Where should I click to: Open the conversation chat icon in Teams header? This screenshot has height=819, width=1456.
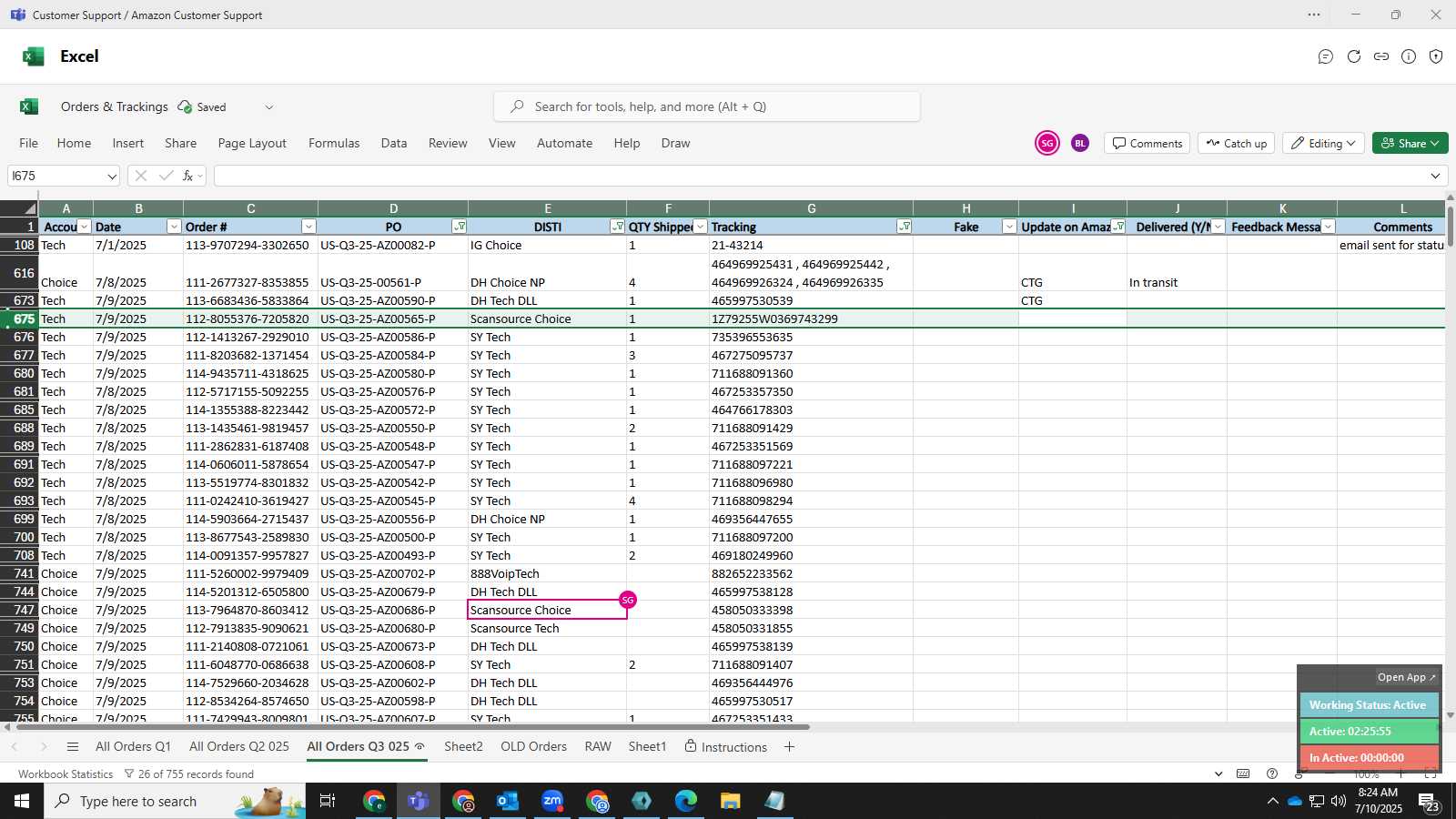[x=1326, y=56]
